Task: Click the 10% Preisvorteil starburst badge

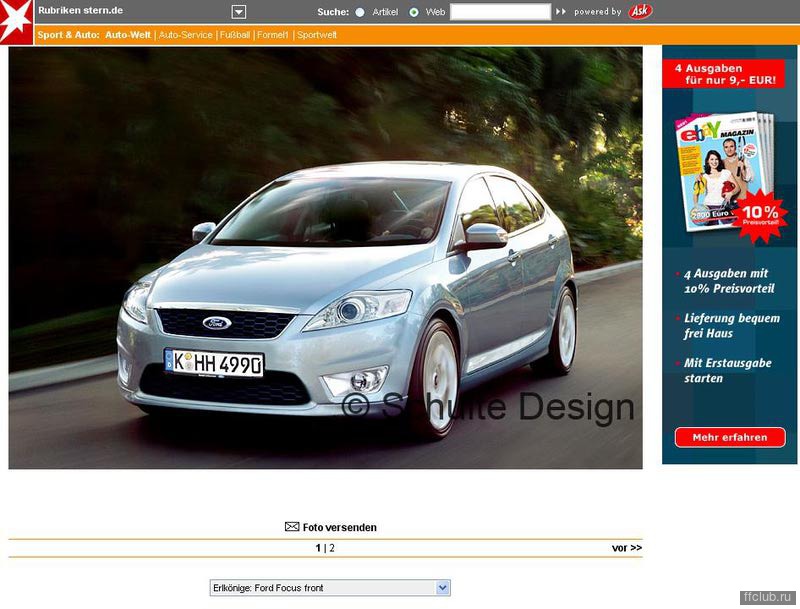Action: [x=760, y=215]
